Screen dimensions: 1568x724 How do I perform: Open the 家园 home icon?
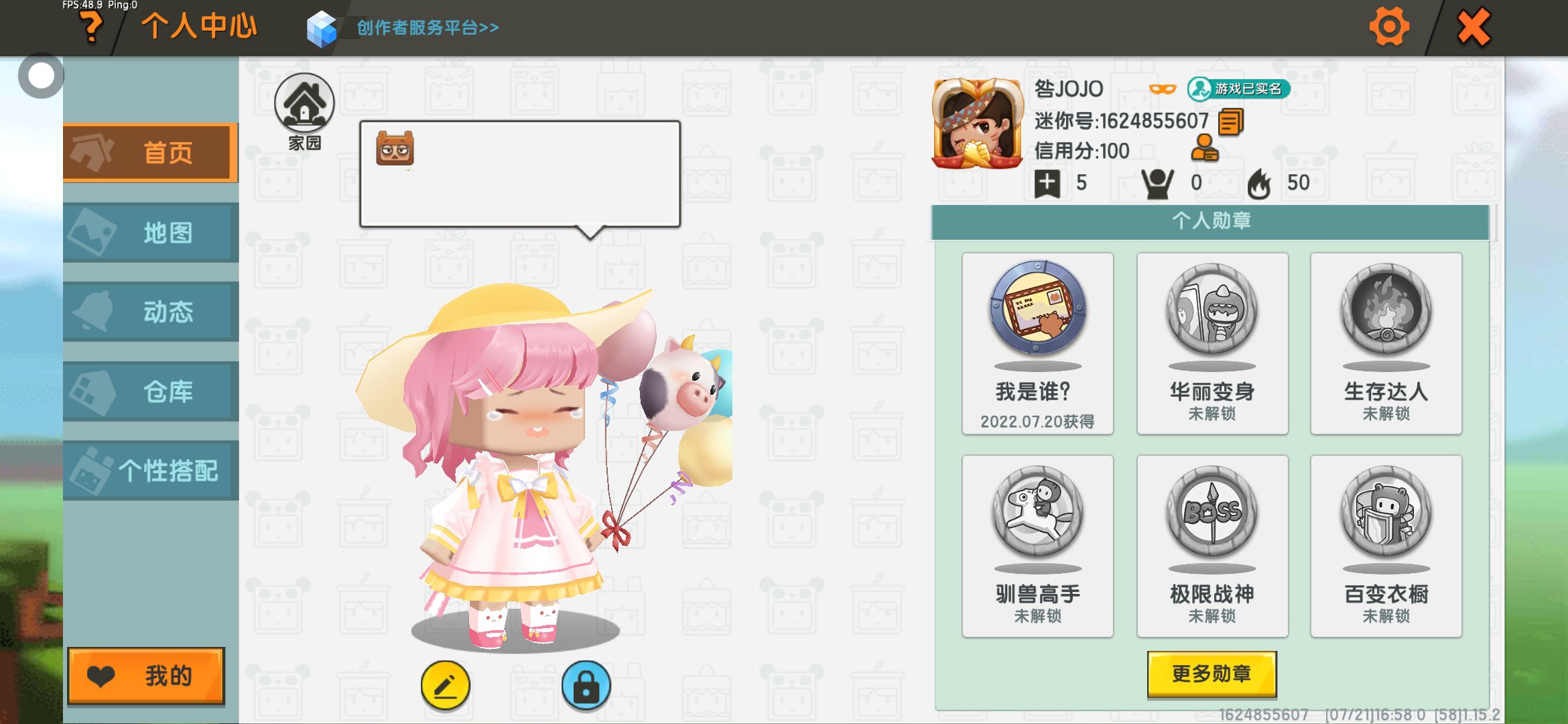304,111
